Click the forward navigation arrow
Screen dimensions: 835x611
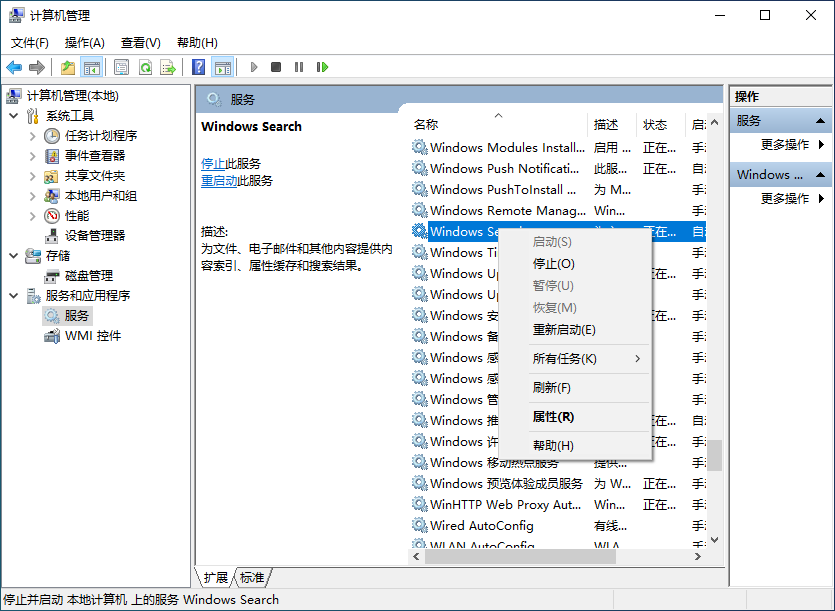(37, 67)
